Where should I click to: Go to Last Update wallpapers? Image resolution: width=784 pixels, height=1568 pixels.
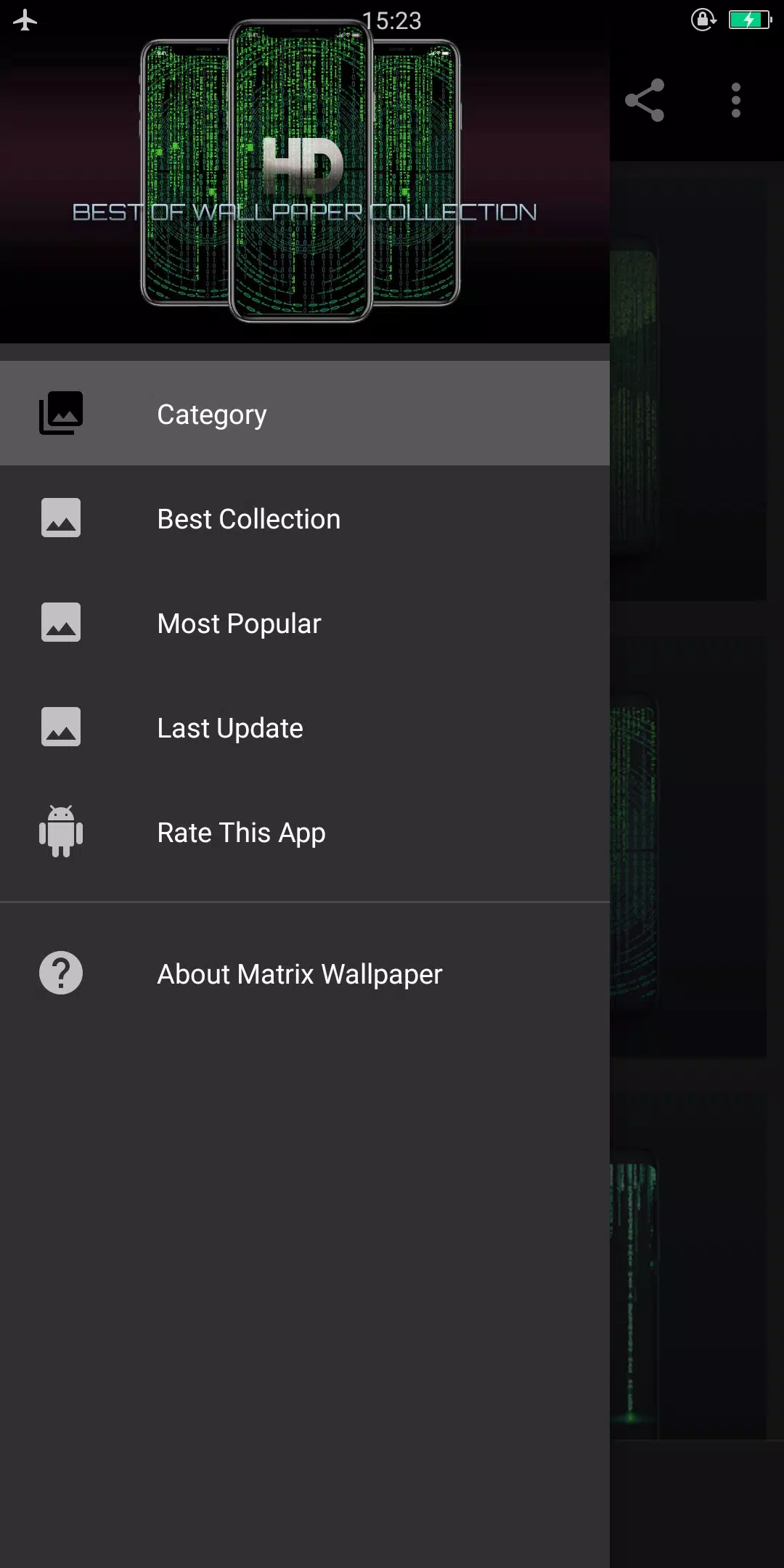(x=305, y=727)
